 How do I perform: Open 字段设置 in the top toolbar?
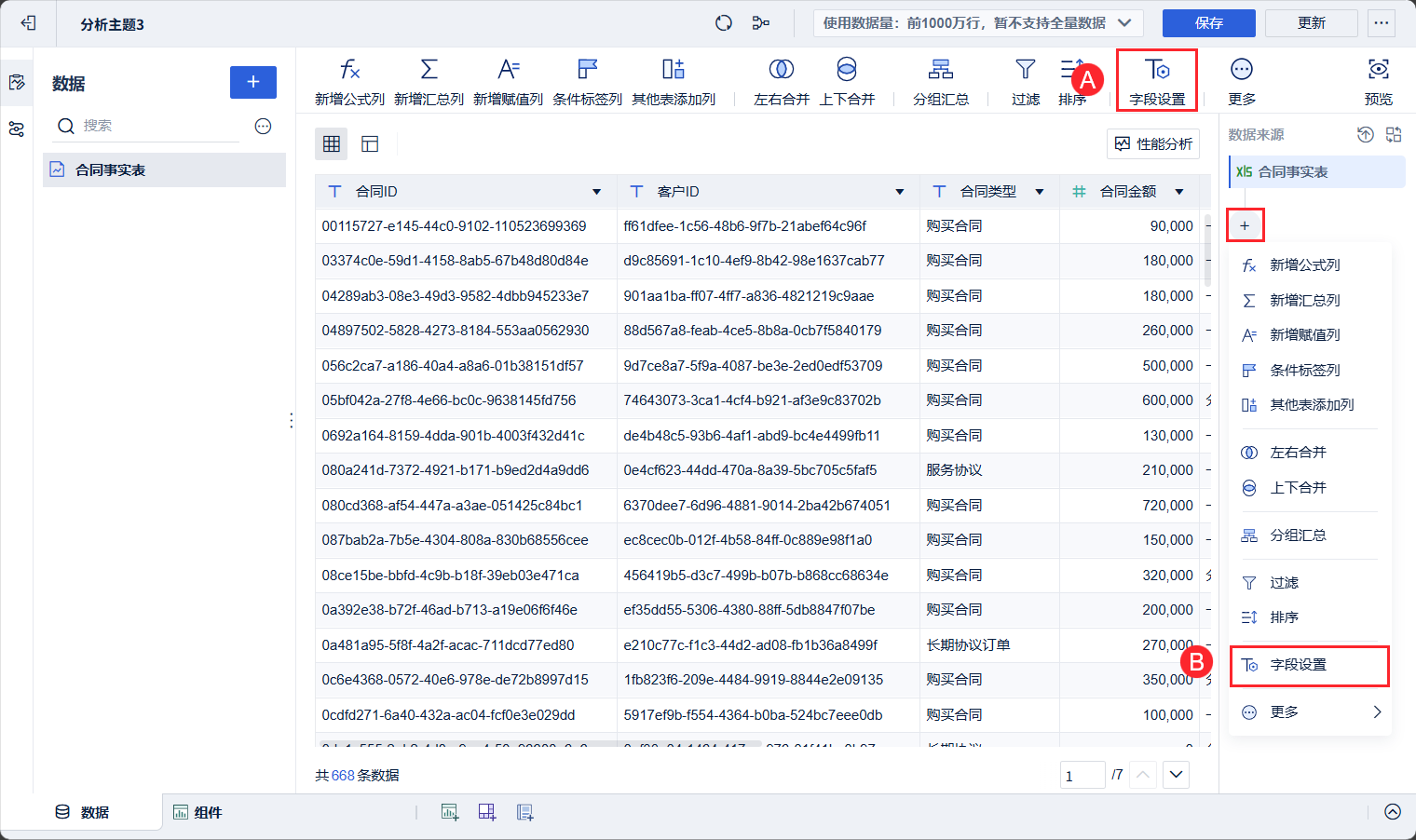point(1157,81)
